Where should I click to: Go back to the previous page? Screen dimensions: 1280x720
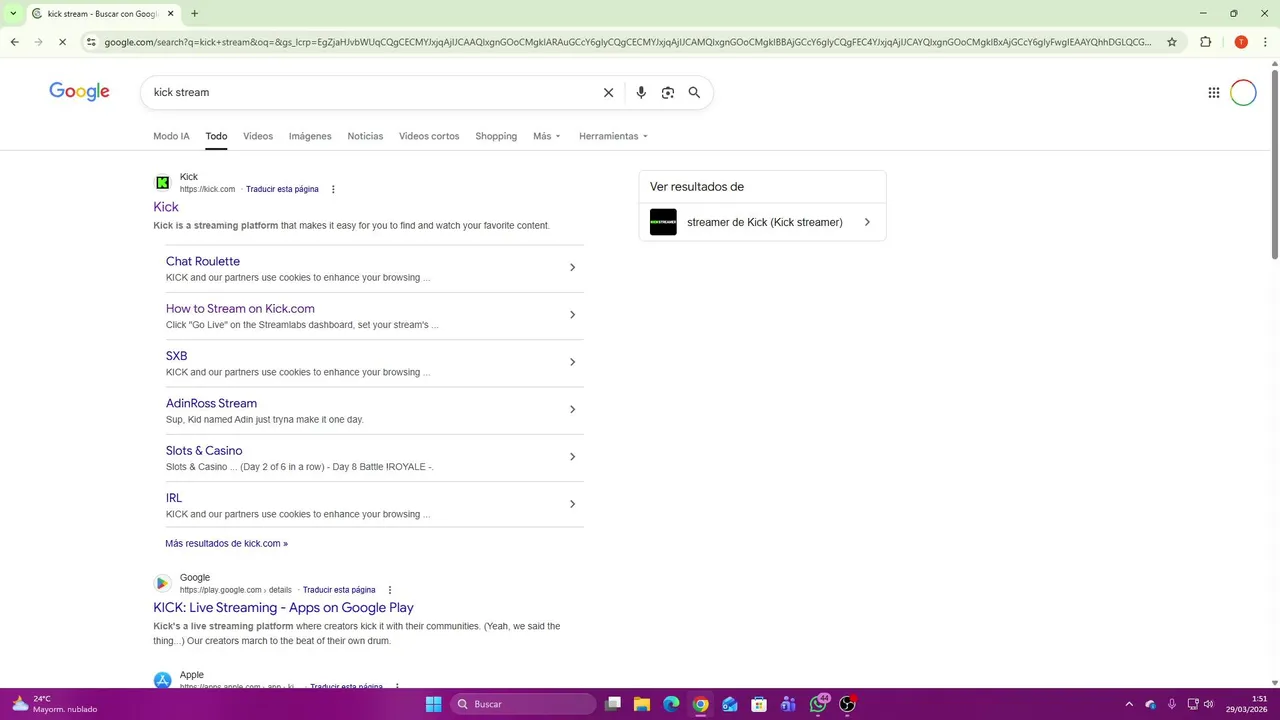(x=14, y=42)
